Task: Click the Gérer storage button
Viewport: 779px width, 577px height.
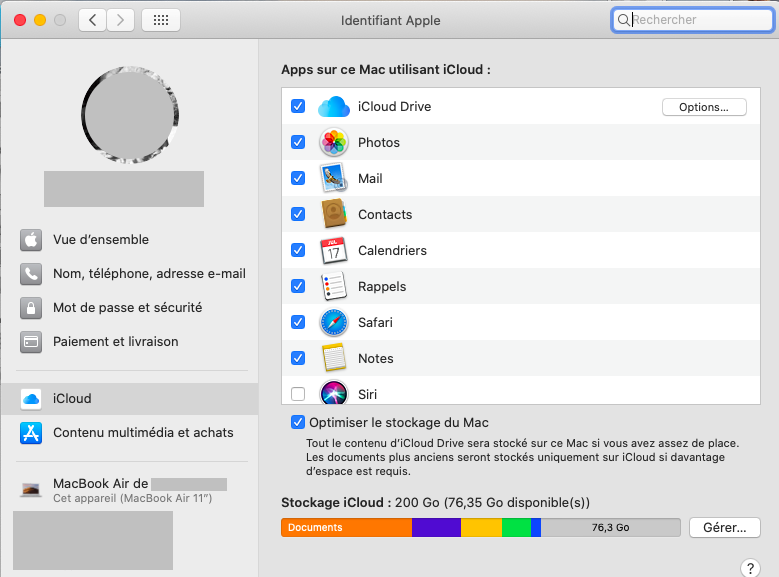Action: point(724,527)
